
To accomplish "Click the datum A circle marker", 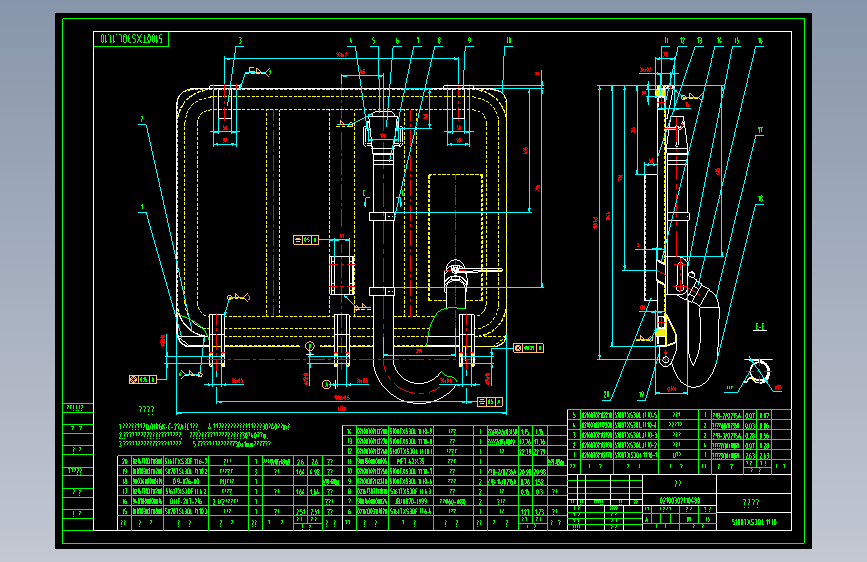I will coord(327,384).
